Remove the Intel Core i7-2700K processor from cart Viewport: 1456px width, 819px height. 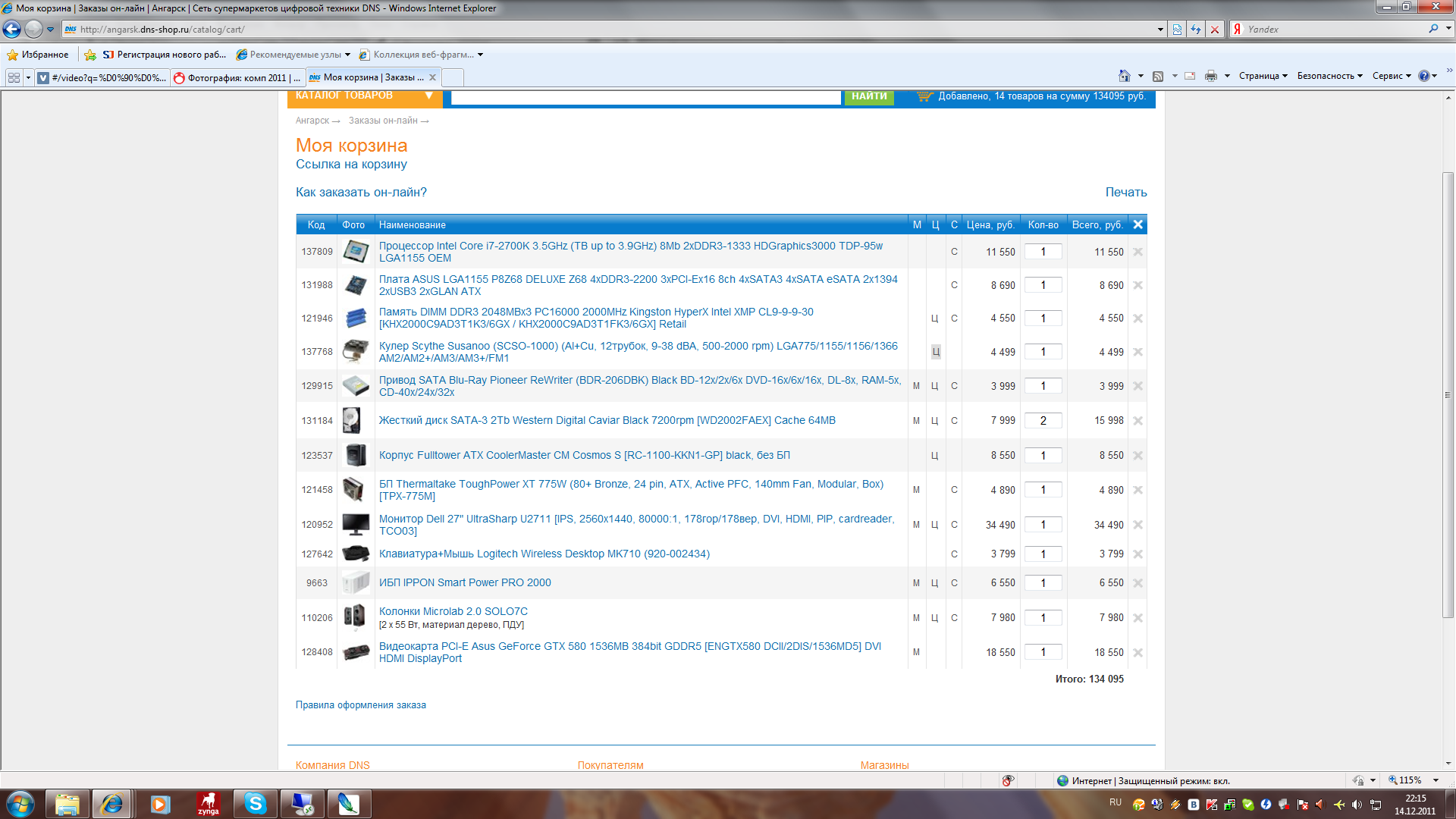[1137, 252]
